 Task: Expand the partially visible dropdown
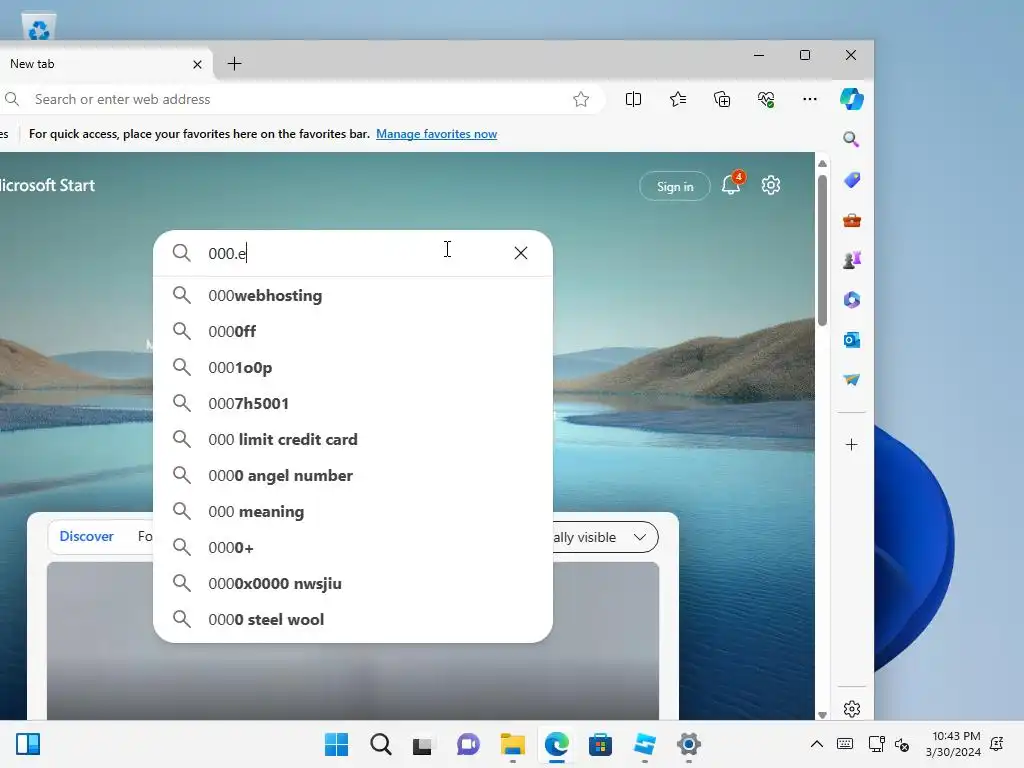[x=605, y=537]
